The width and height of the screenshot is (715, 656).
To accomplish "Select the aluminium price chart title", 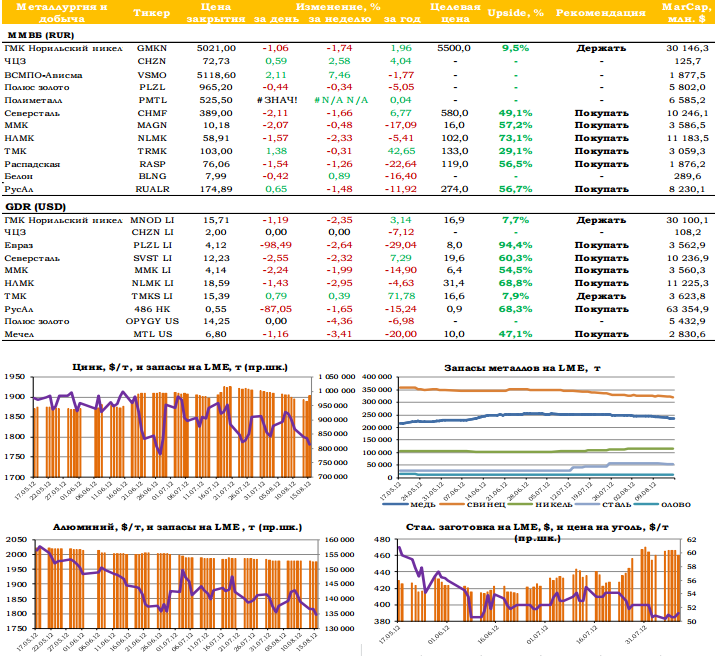I will tap(177, 527).
